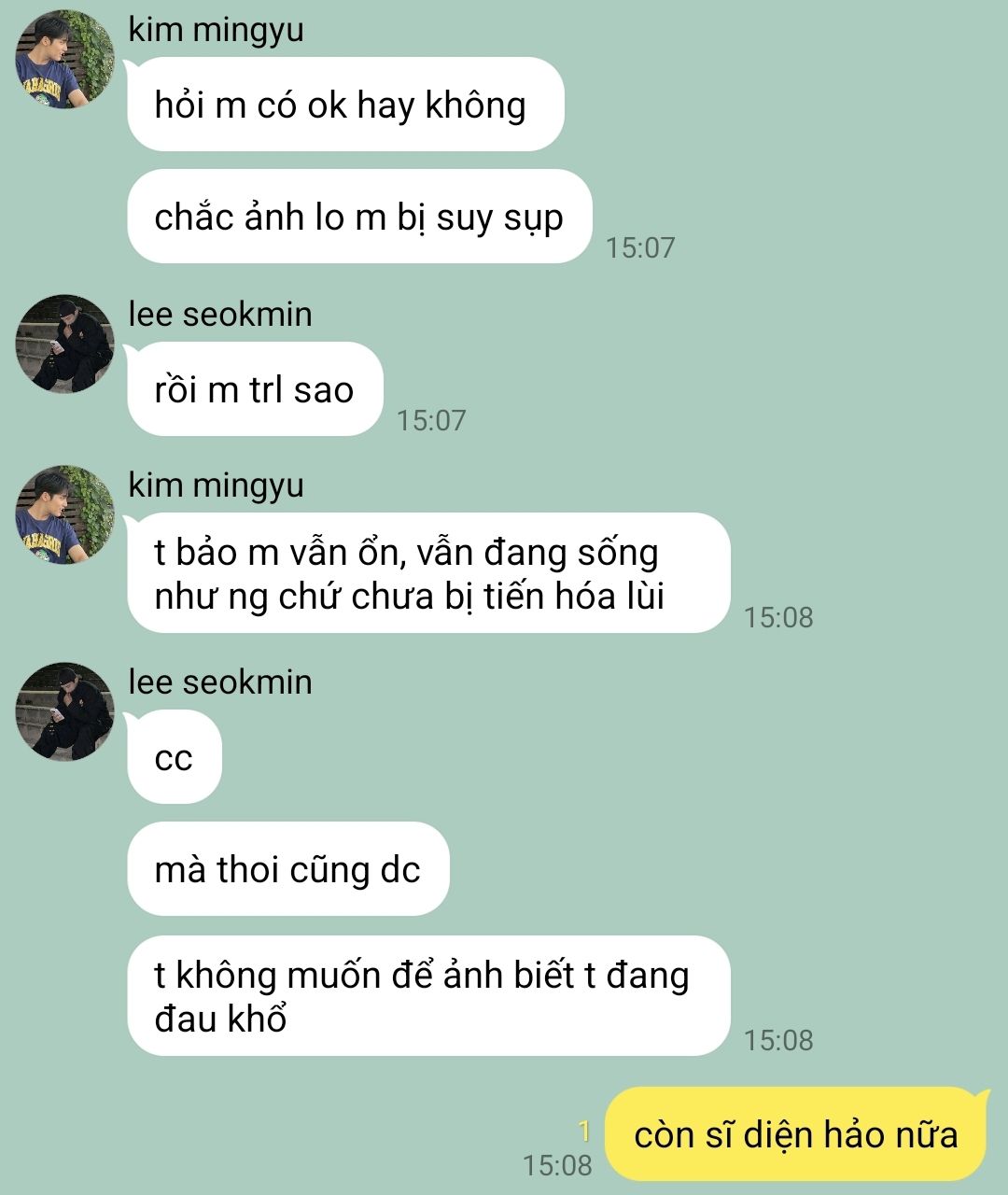
Task: Tap lee seokmin's lower profile picture
Action: tap(64, 712)
